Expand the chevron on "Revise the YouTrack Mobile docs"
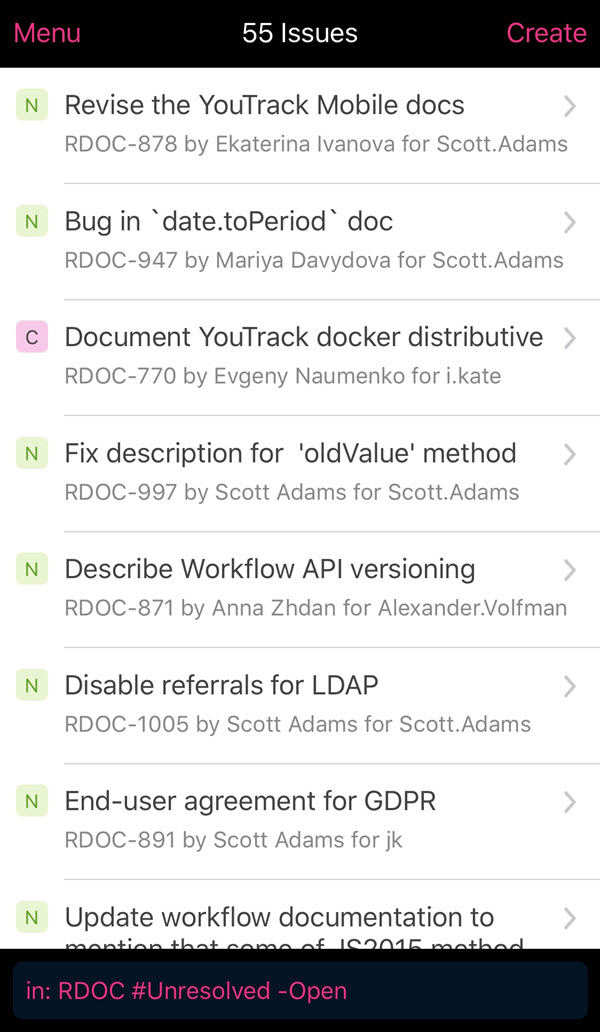Viewport: 600px width, 1032px height. click(570, 105)
